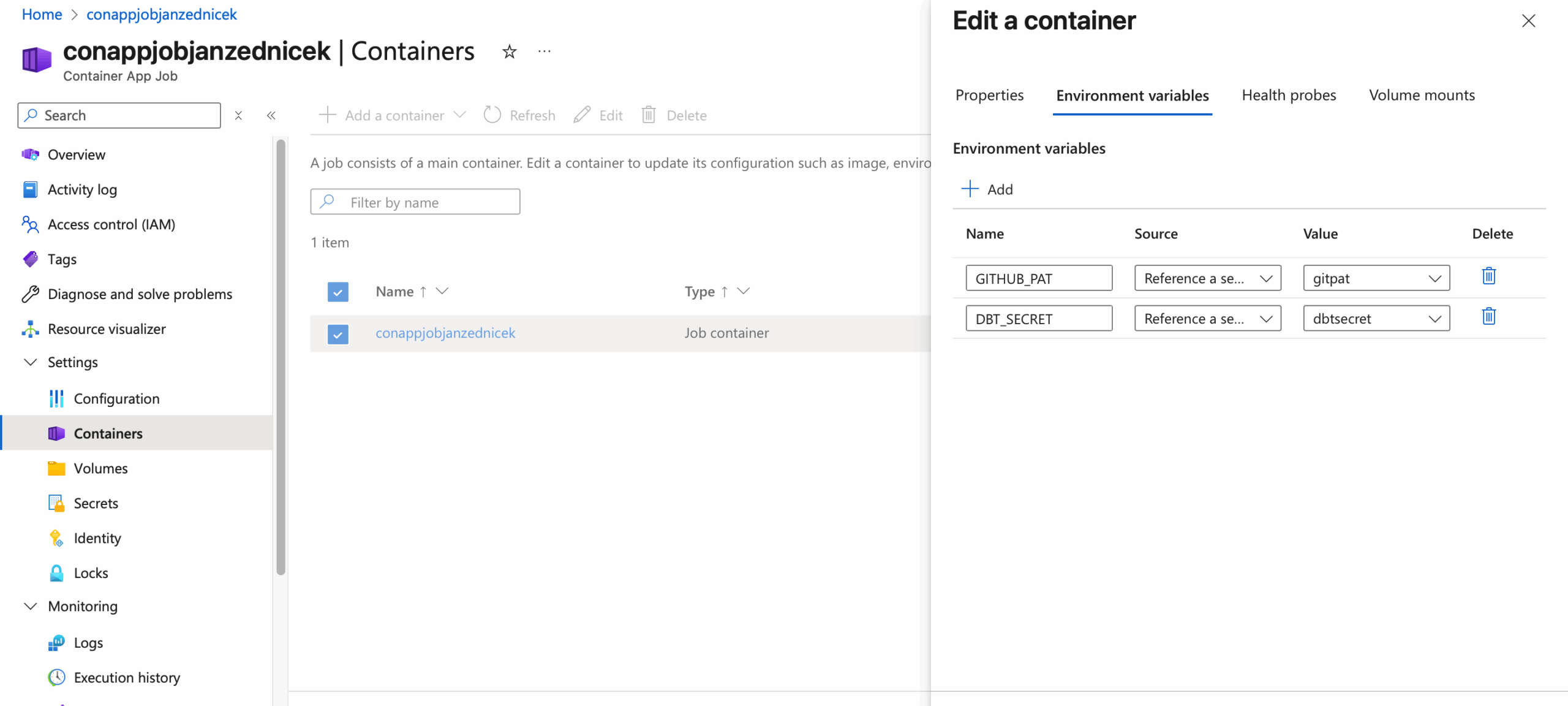Delete the GITHUB_PAT environment variable row

pyautogui.click(x=1488, y=276)
